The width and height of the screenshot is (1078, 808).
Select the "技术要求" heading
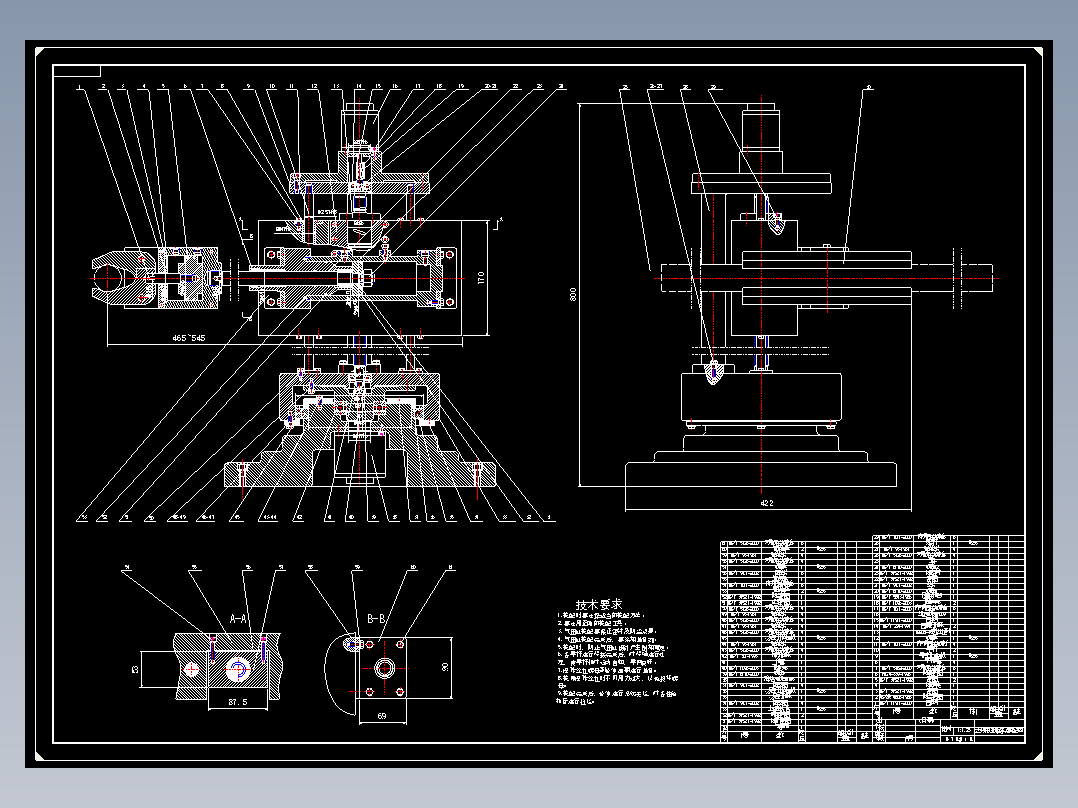[599, 604]
